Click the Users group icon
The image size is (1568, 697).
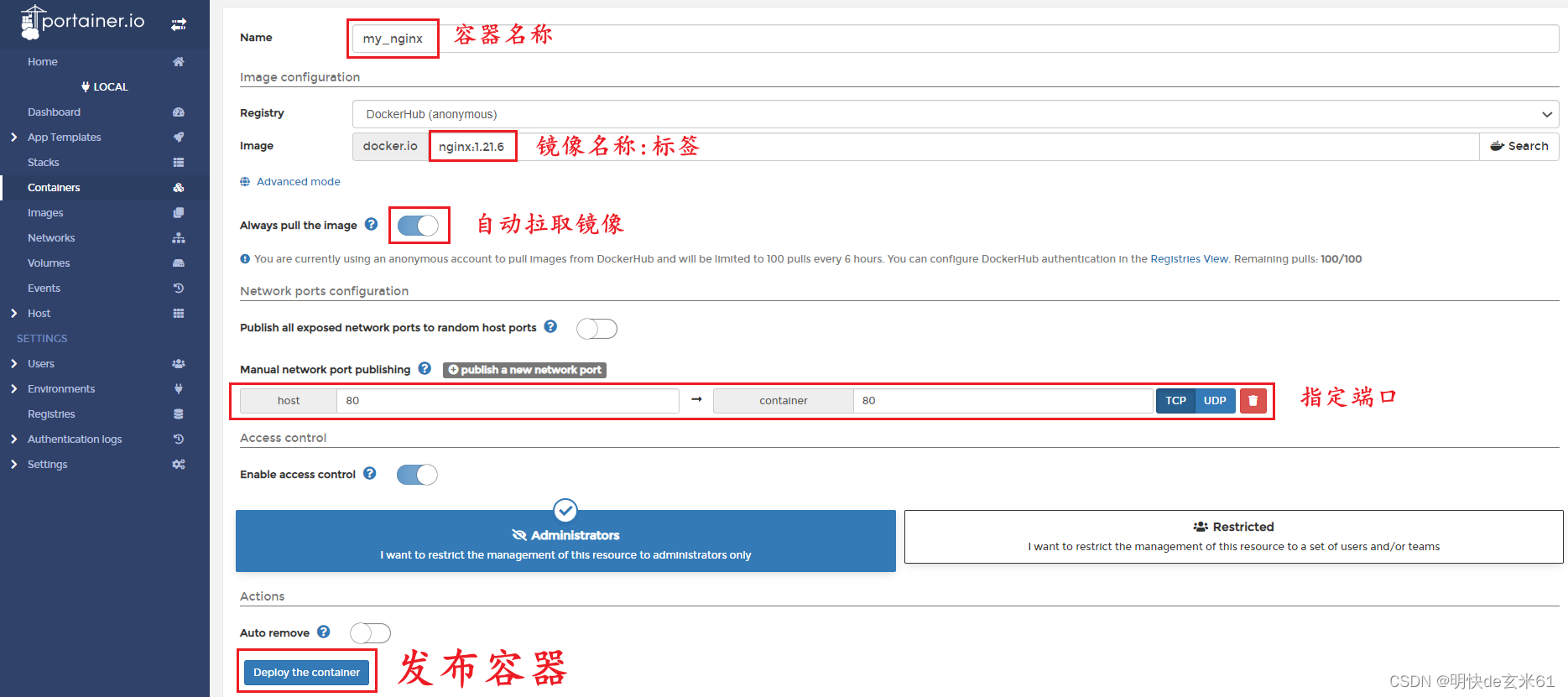coord(179,363)
